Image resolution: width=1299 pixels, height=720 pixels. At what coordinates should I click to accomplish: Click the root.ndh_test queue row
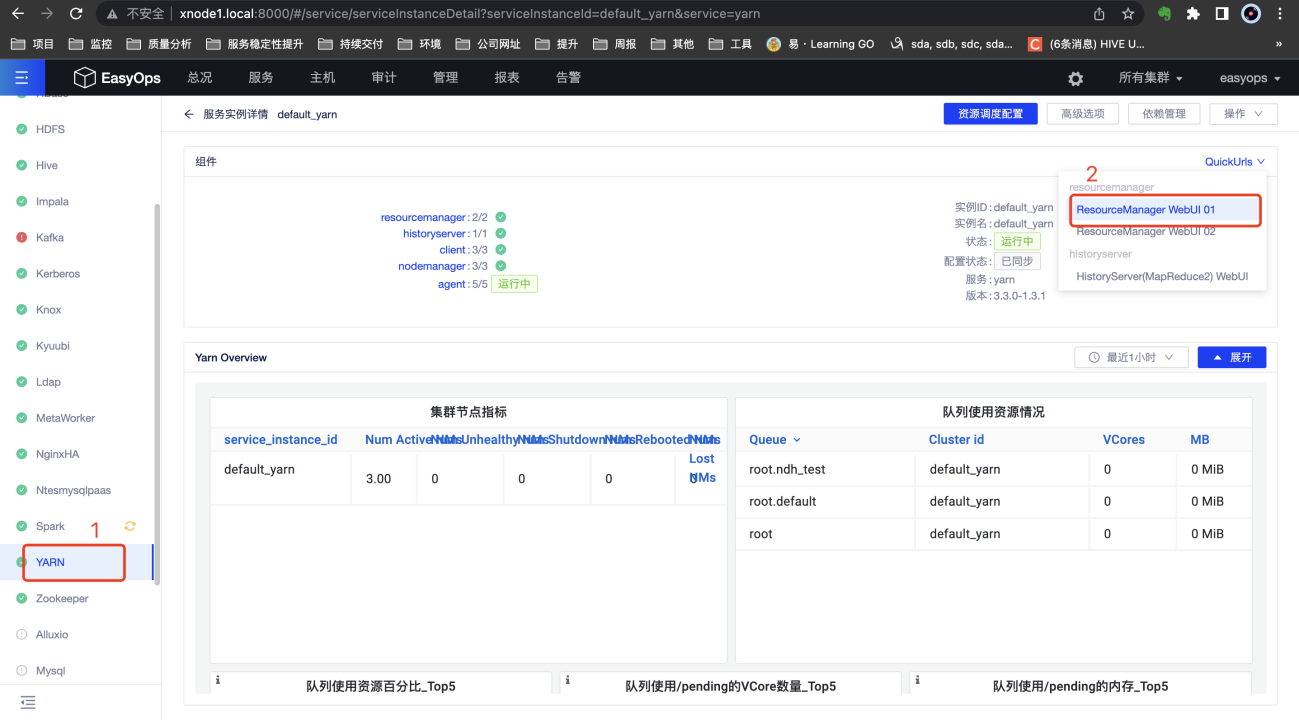993,469
